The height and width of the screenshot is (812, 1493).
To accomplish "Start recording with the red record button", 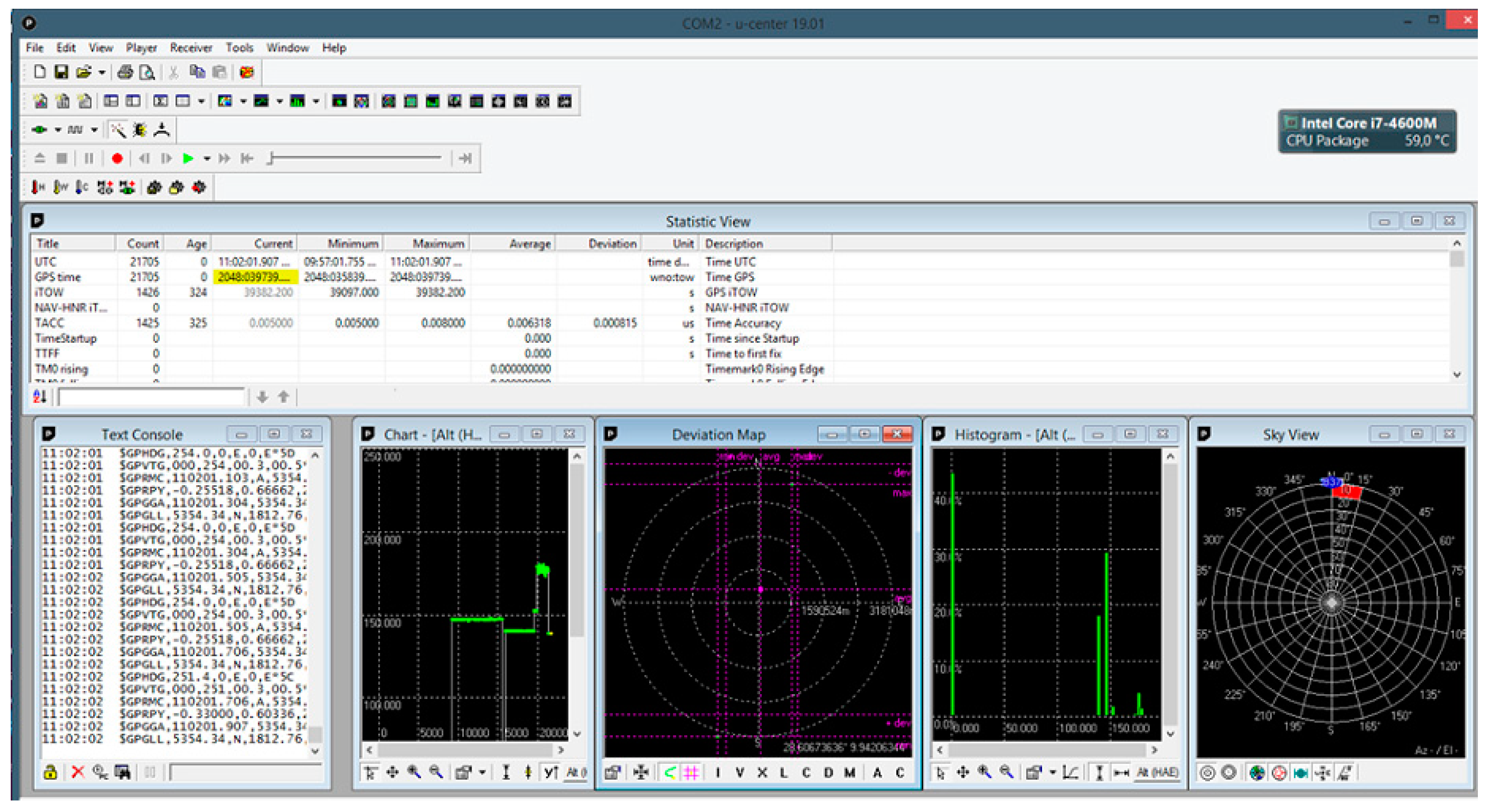I will pos(117,158).
